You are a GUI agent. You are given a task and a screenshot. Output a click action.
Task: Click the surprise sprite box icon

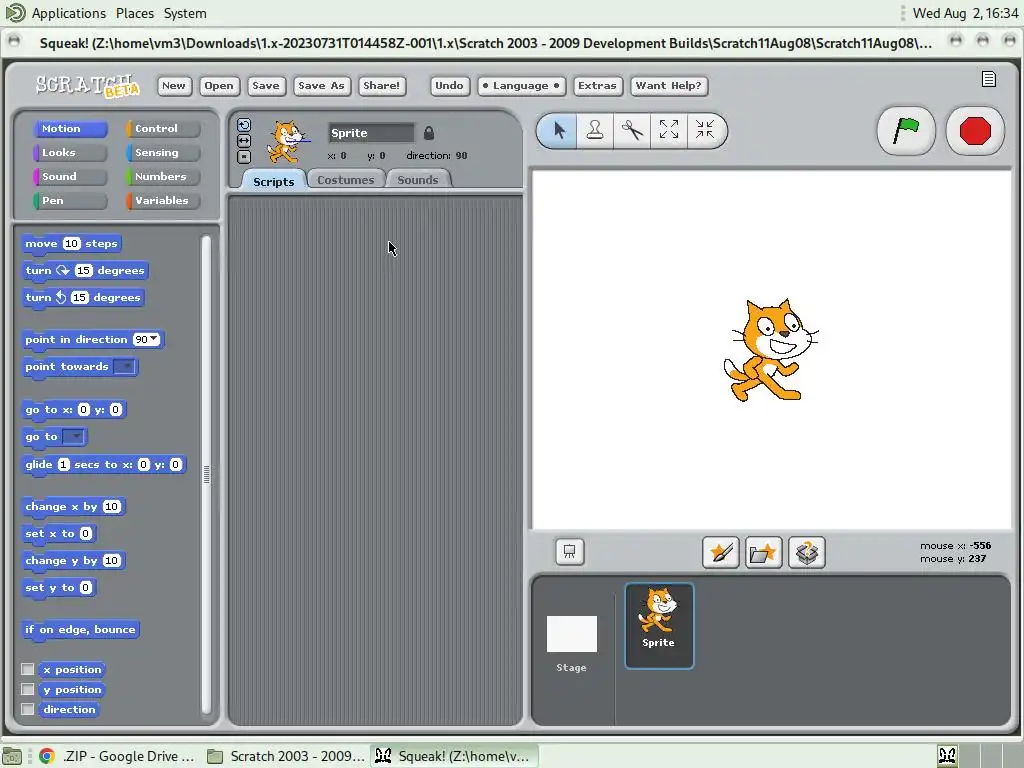[x=807, y=552]
